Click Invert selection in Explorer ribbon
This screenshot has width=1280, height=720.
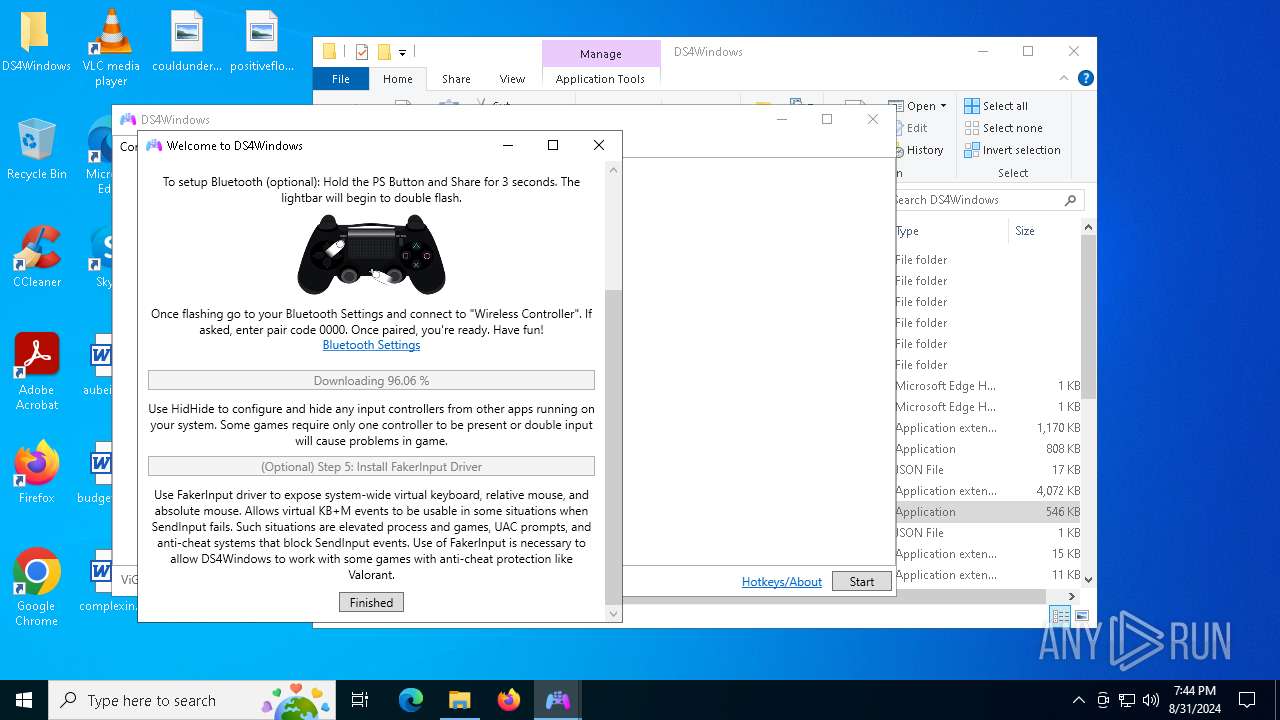(1012, 150)
